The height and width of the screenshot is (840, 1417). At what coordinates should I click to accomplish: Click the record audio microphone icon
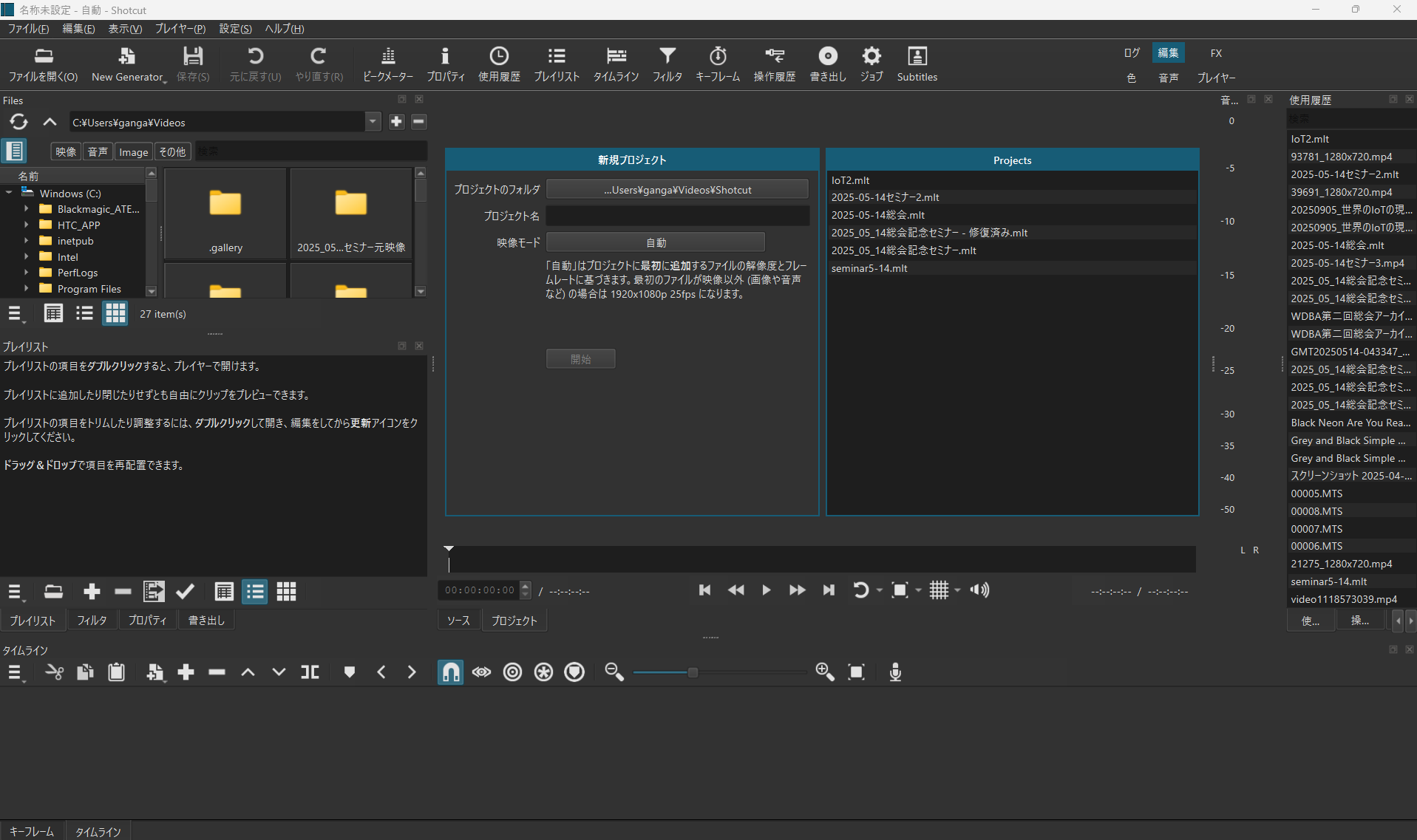(x=894, y=672)
